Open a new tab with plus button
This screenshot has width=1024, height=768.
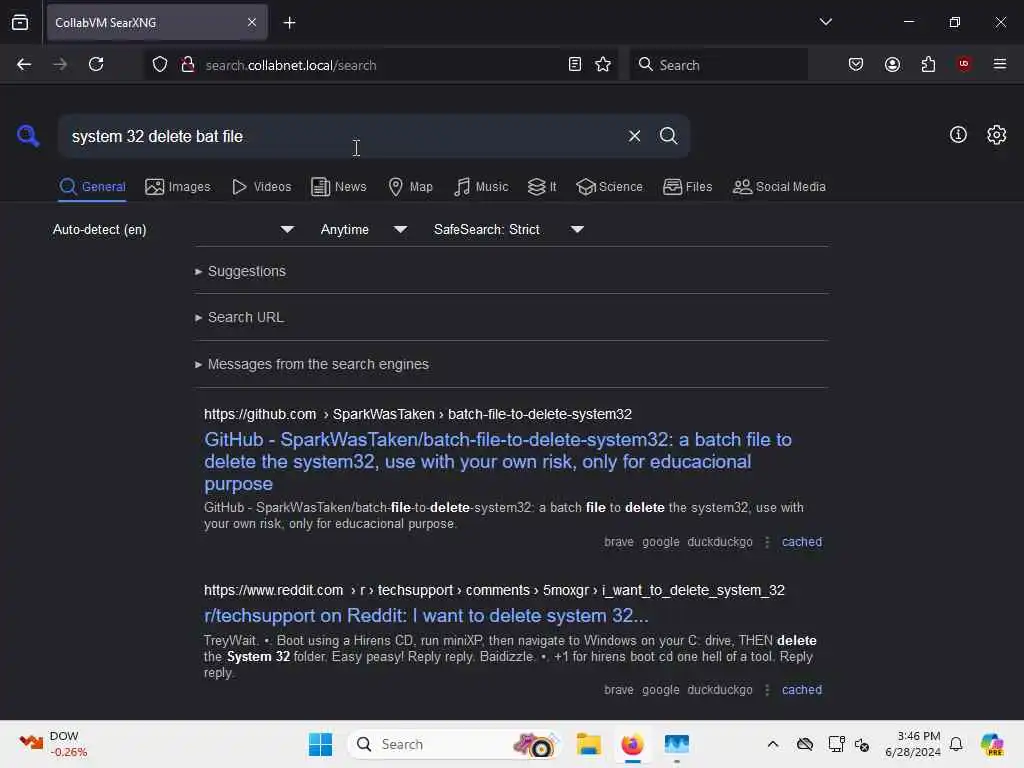(x=289, y=23)
